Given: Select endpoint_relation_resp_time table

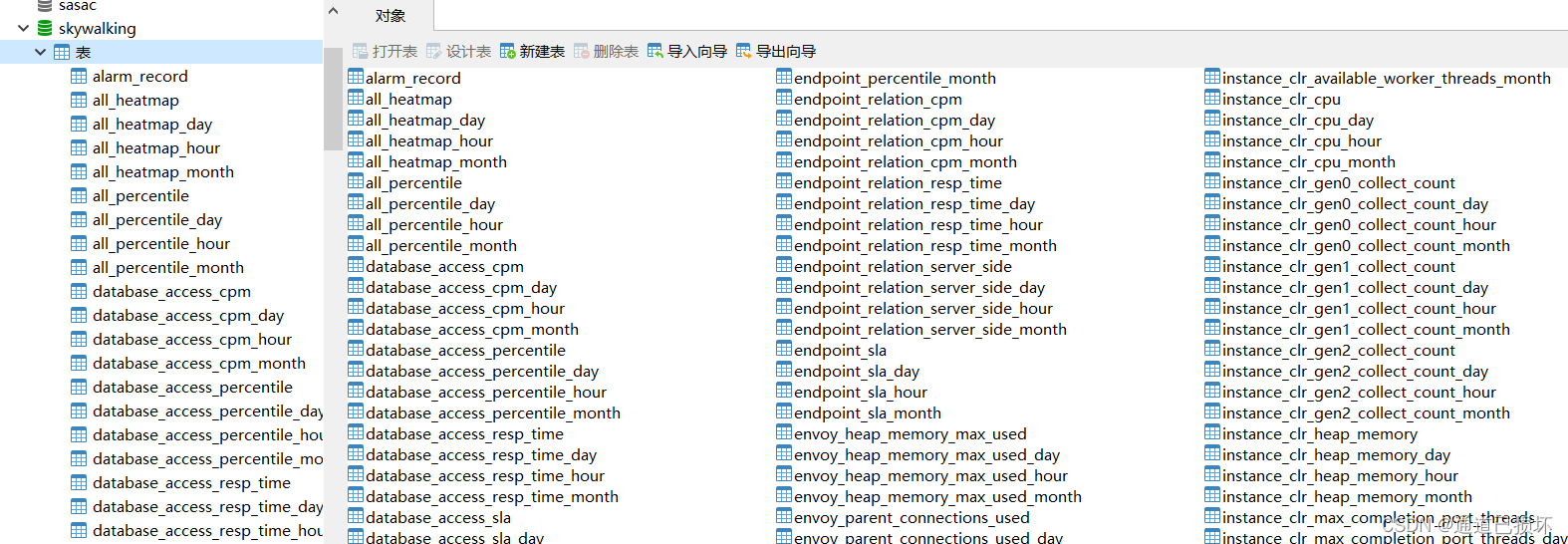Looking at the screenshot, I should [898, 182].
